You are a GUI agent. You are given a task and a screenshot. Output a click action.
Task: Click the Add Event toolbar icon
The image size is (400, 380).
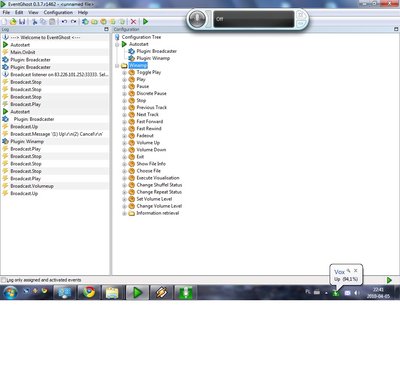click(113, 22)
